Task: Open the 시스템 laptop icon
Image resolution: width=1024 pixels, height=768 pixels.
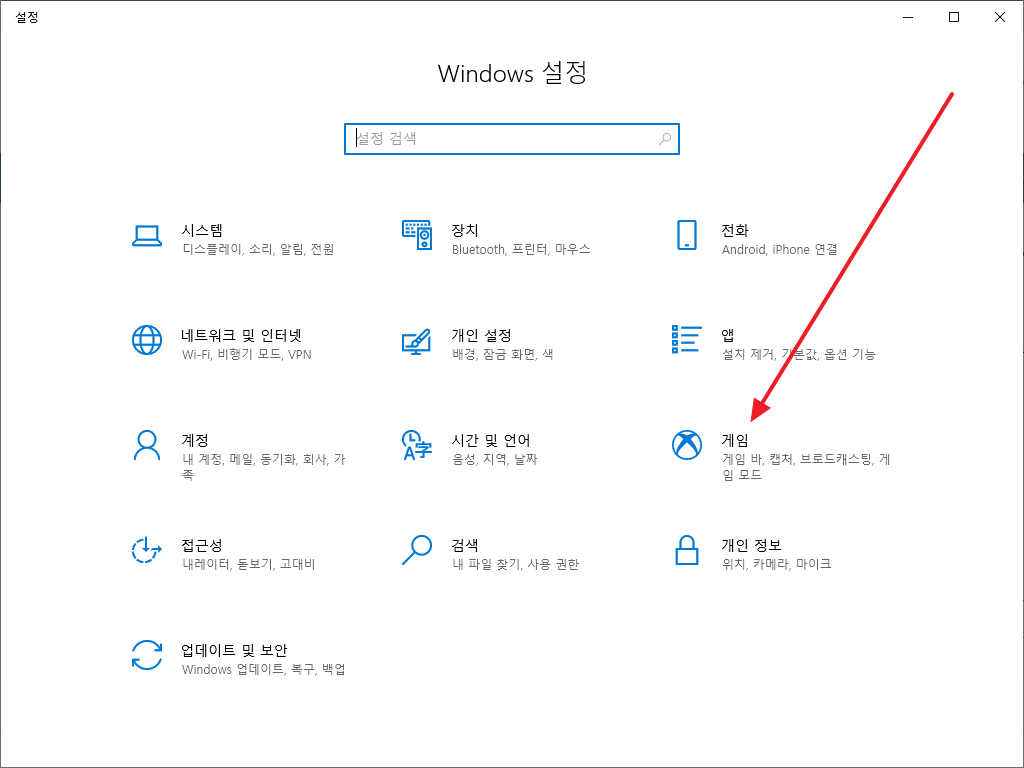Action: click(x=147, y=236)
